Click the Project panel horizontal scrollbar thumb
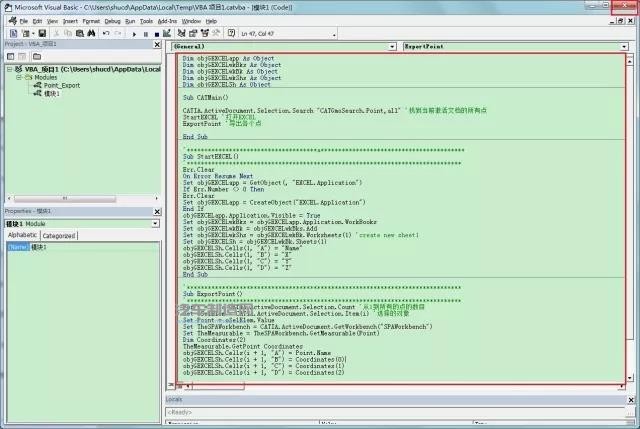Viewport: 640px width, 429px height. (65, 198)
